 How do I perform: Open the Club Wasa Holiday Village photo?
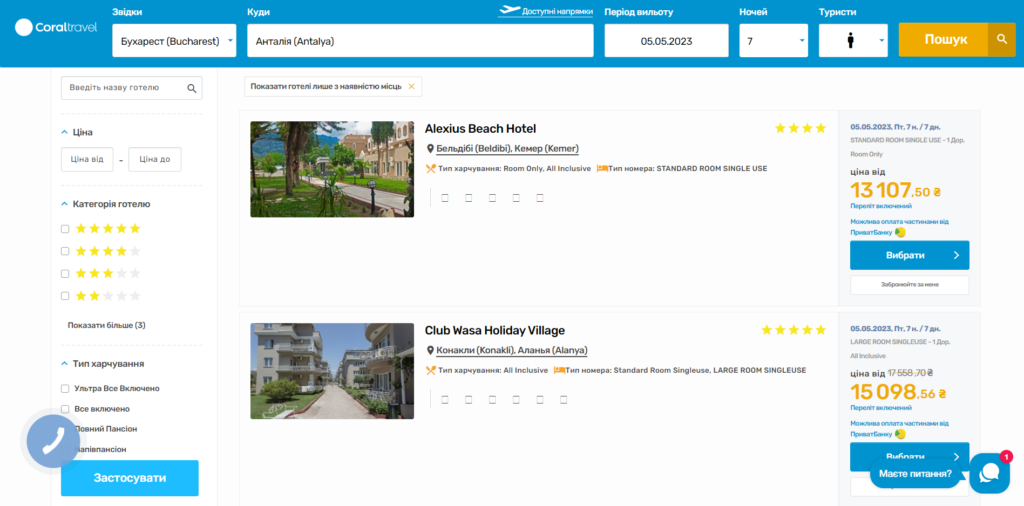point(332,371)
